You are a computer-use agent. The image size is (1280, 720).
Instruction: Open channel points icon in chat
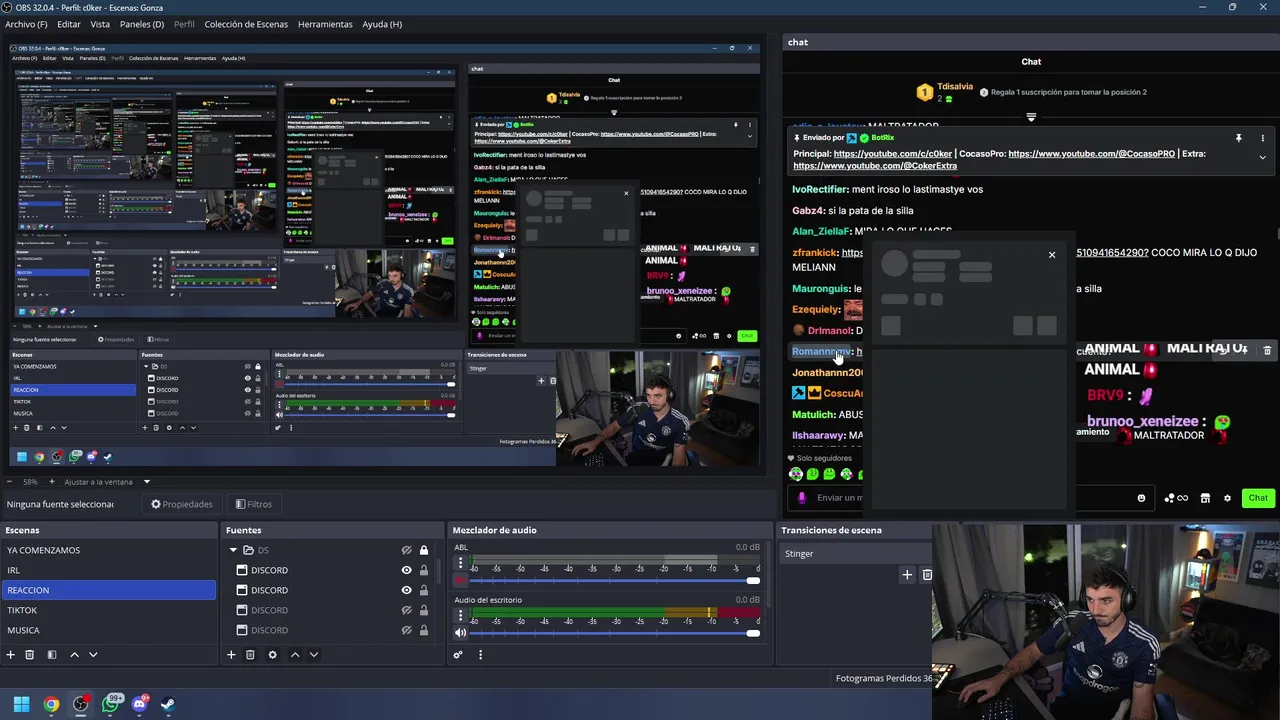coord(1176,498)
